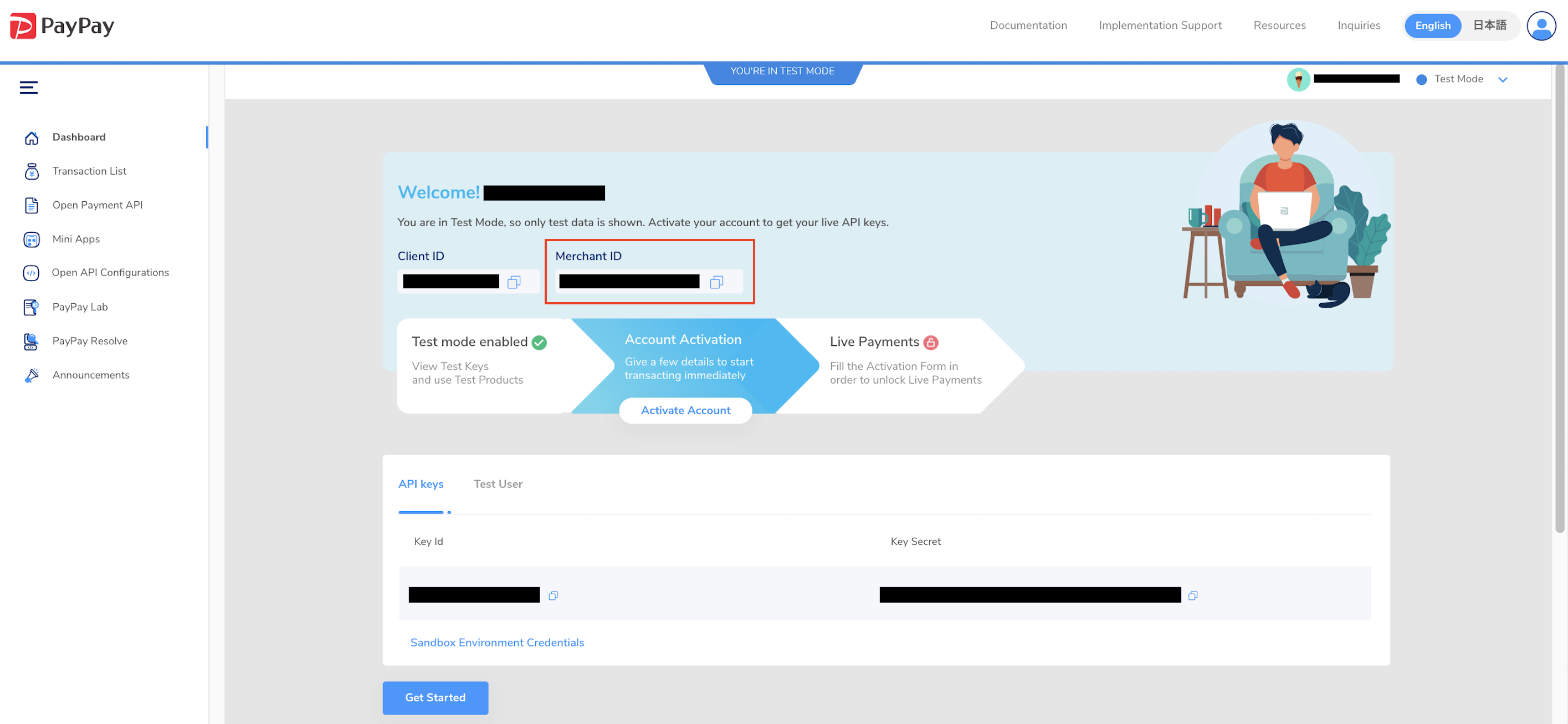The image size is (1568, 724).
Task: Switch language to 日本語
Action: (x=1489, y=25)
